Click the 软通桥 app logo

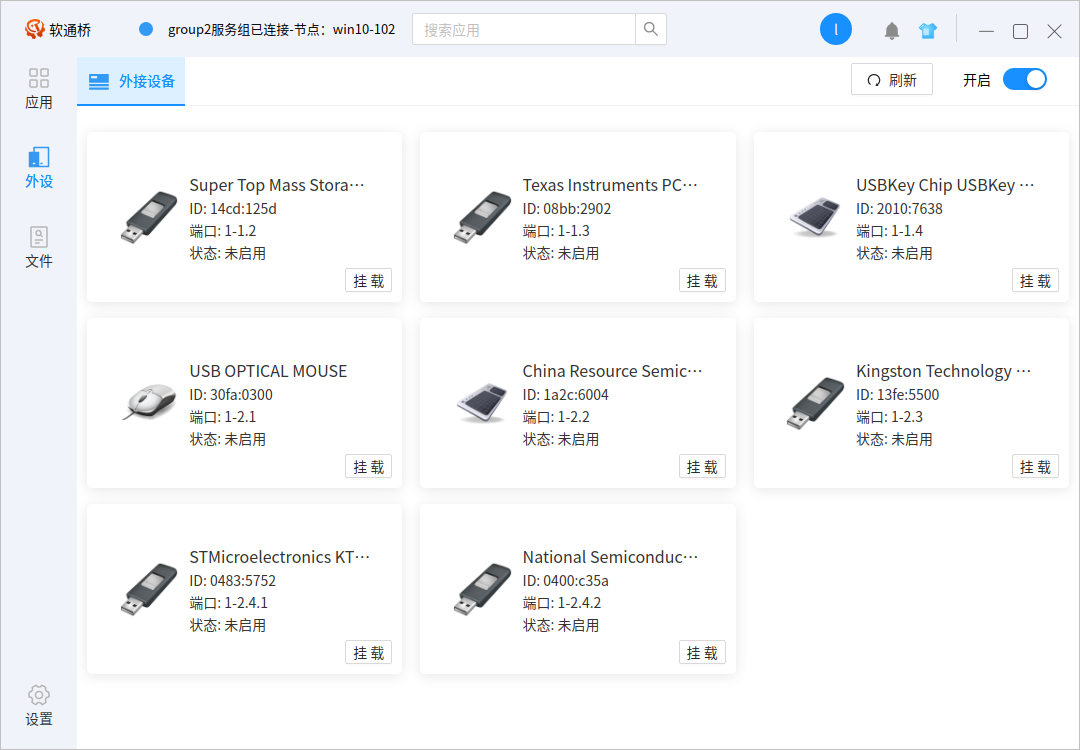36,30
